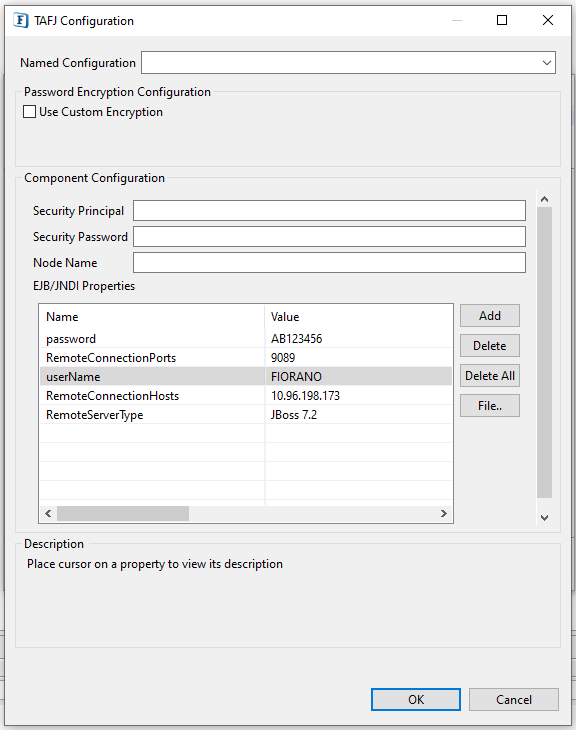Cancel the TAFJ Configuration dialog

[514, 700]
